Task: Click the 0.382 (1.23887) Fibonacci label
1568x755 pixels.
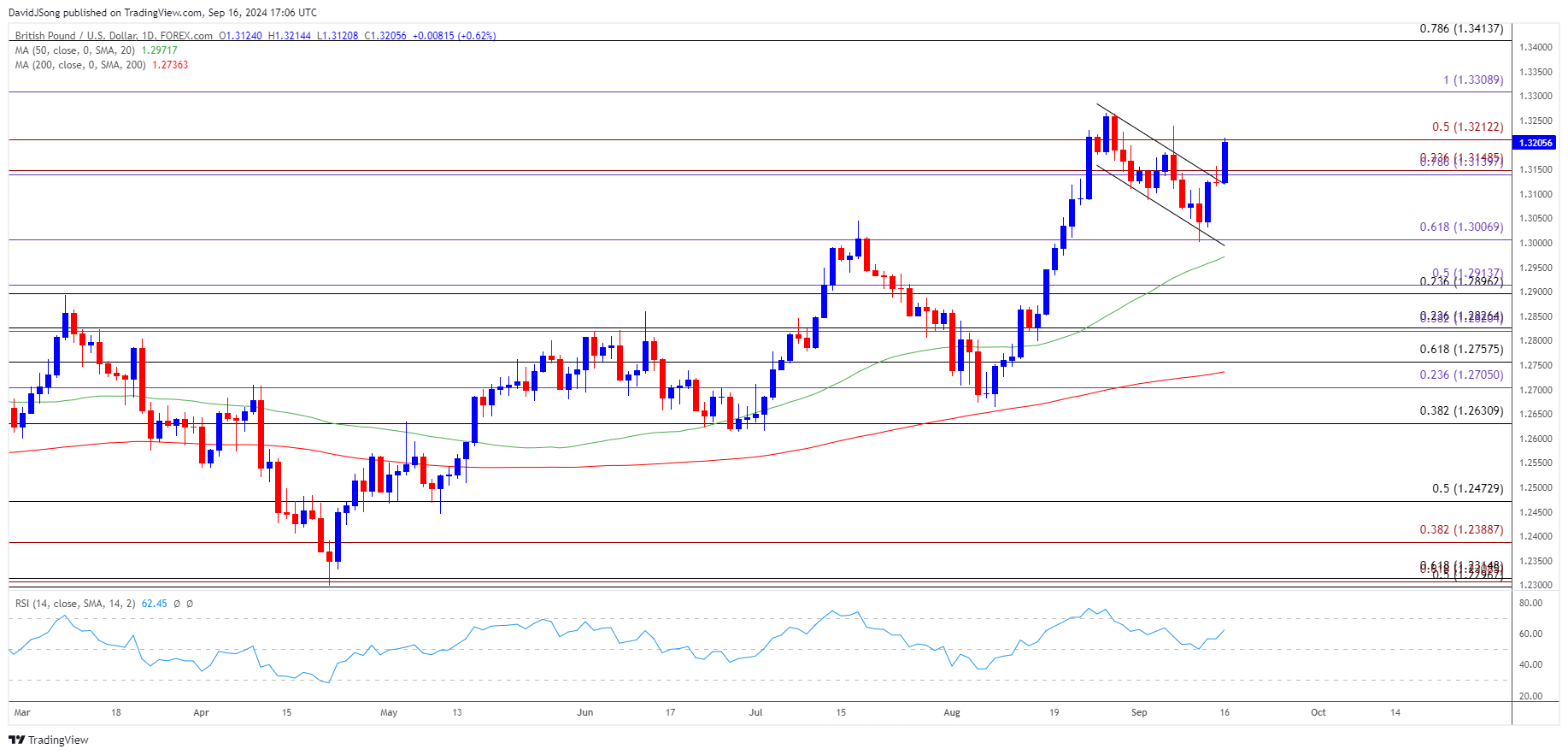Action: 1461,529
